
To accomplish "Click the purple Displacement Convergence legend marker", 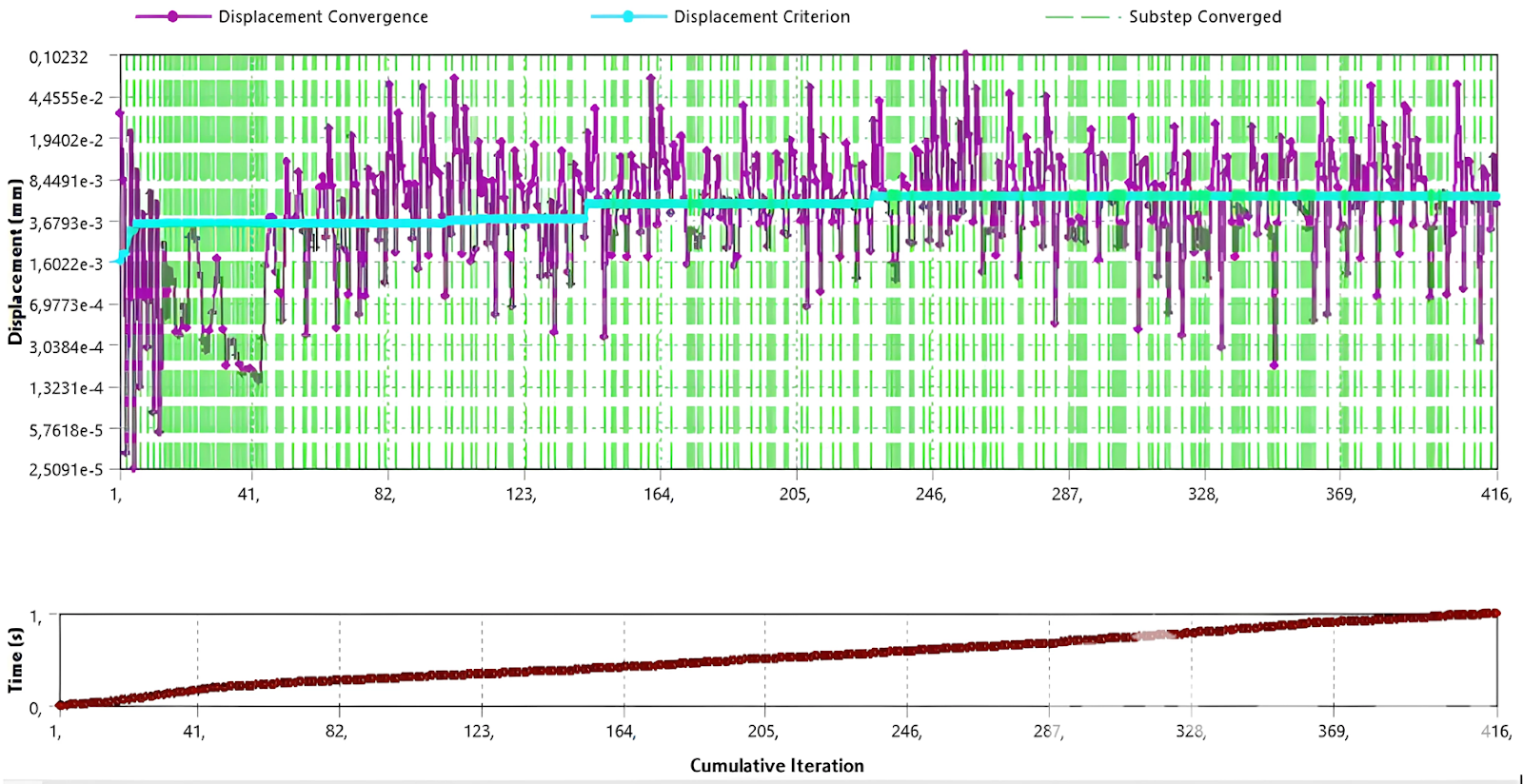I will (172, 17).
